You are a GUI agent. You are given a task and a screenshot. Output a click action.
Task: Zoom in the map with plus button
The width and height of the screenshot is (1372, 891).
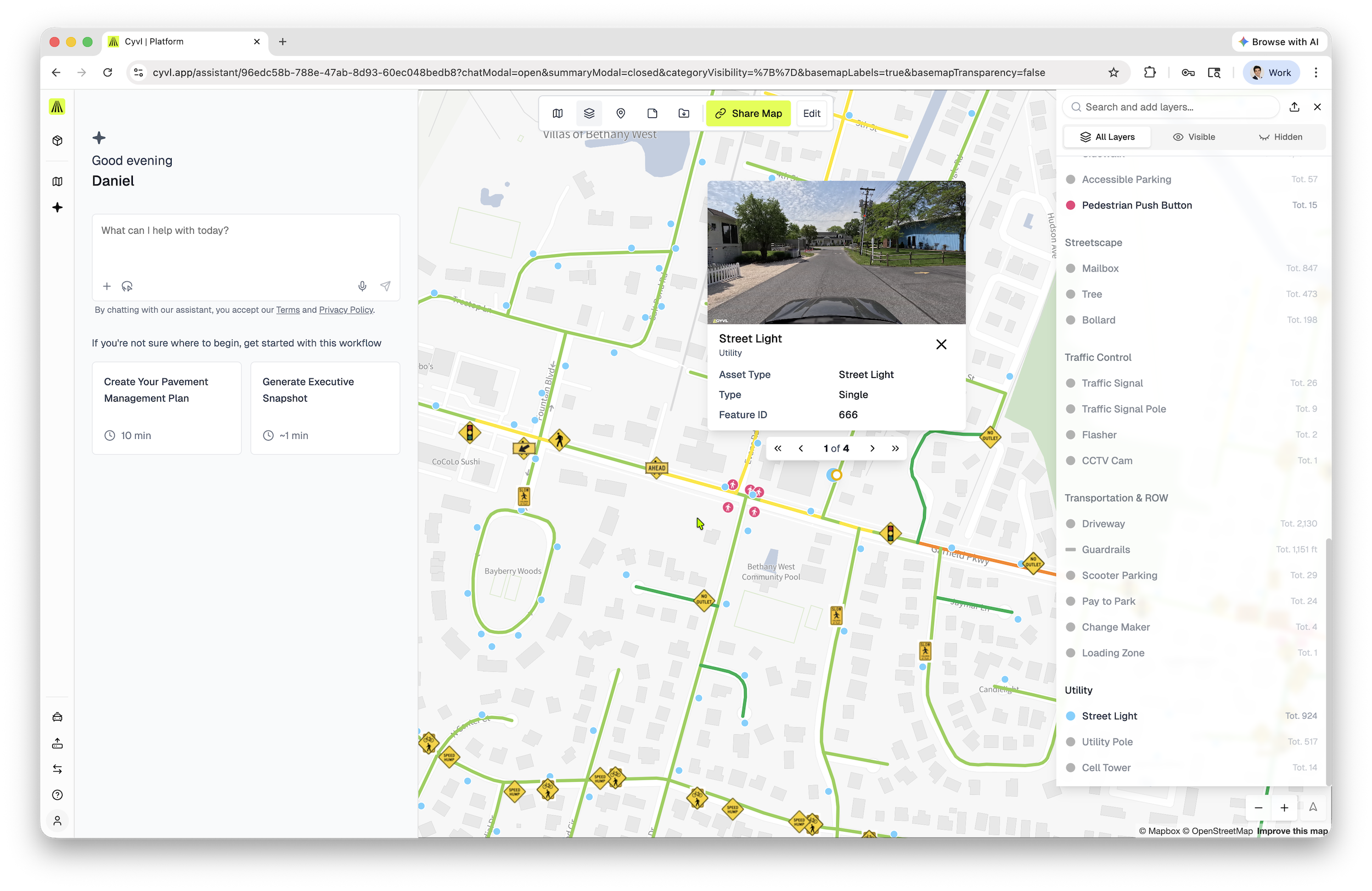[x=1284, y=808]
